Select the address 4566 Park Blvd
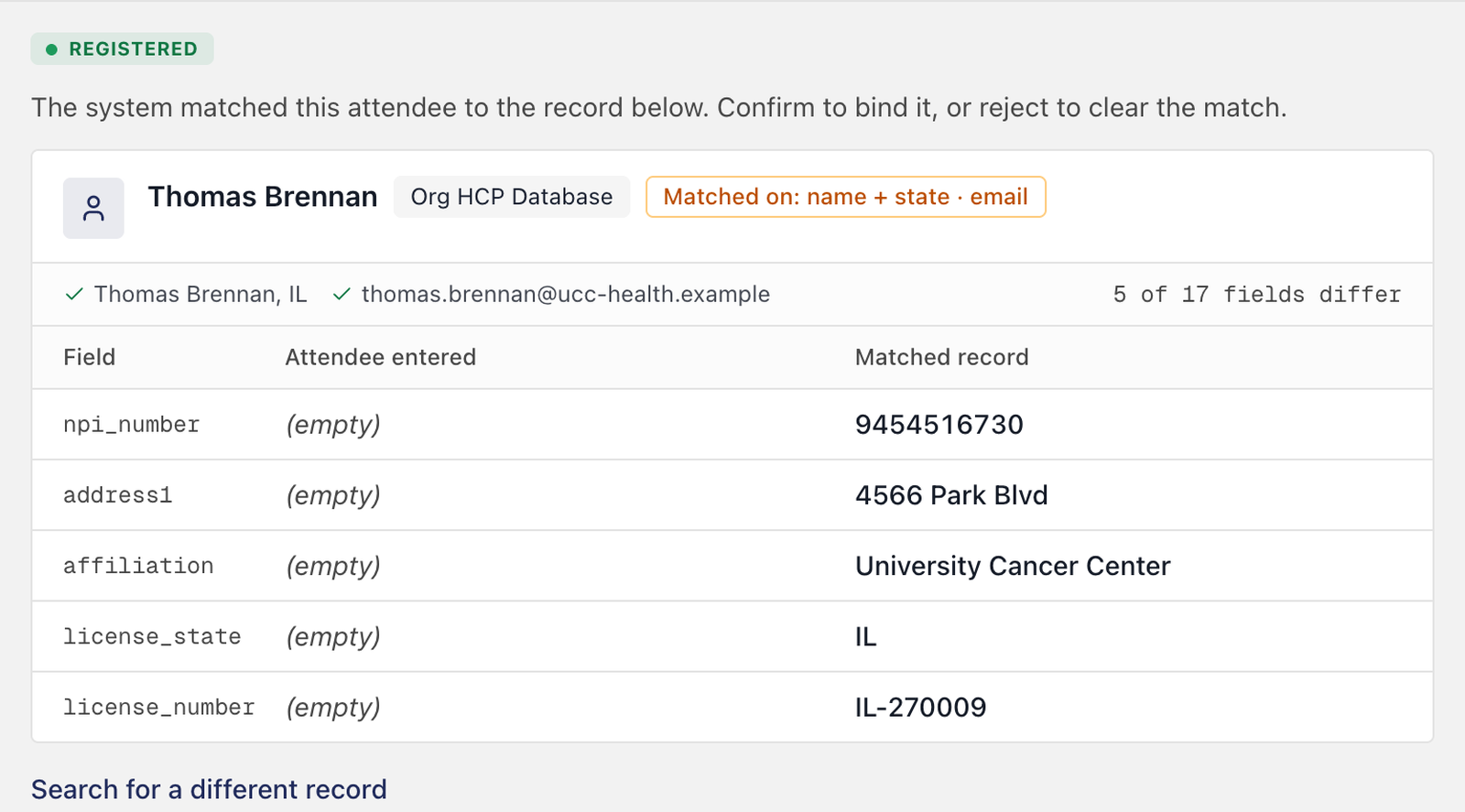The width and height of the screenshot is (1465, 812). 951,495
